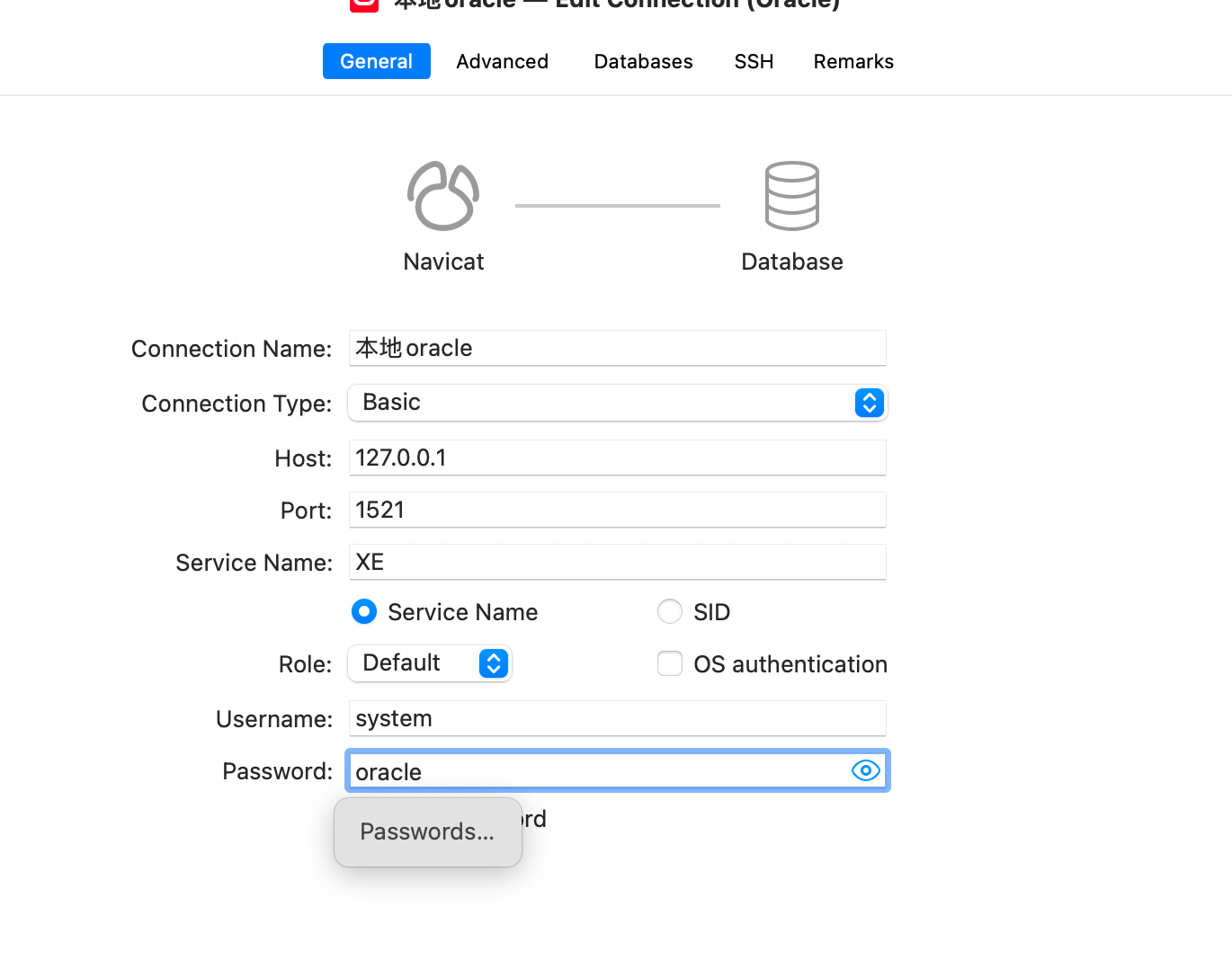Click the Host field with 127.0.0.1
Image resolution: width=1232 pixels, height=969 pixels.
617,458
